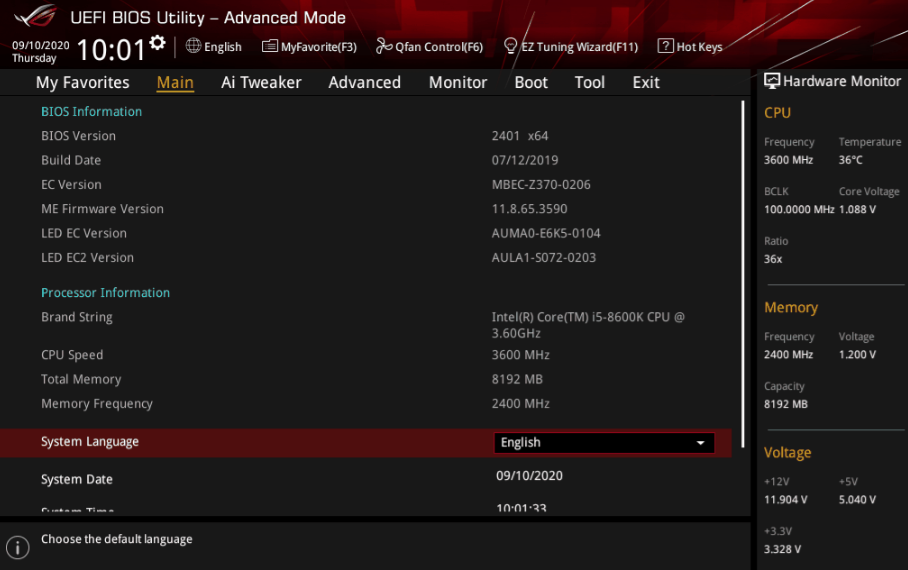Screen dimensions: 908x570
Task: Click the value AULA1-S072-0203
Action: click(x=544, y=257)
